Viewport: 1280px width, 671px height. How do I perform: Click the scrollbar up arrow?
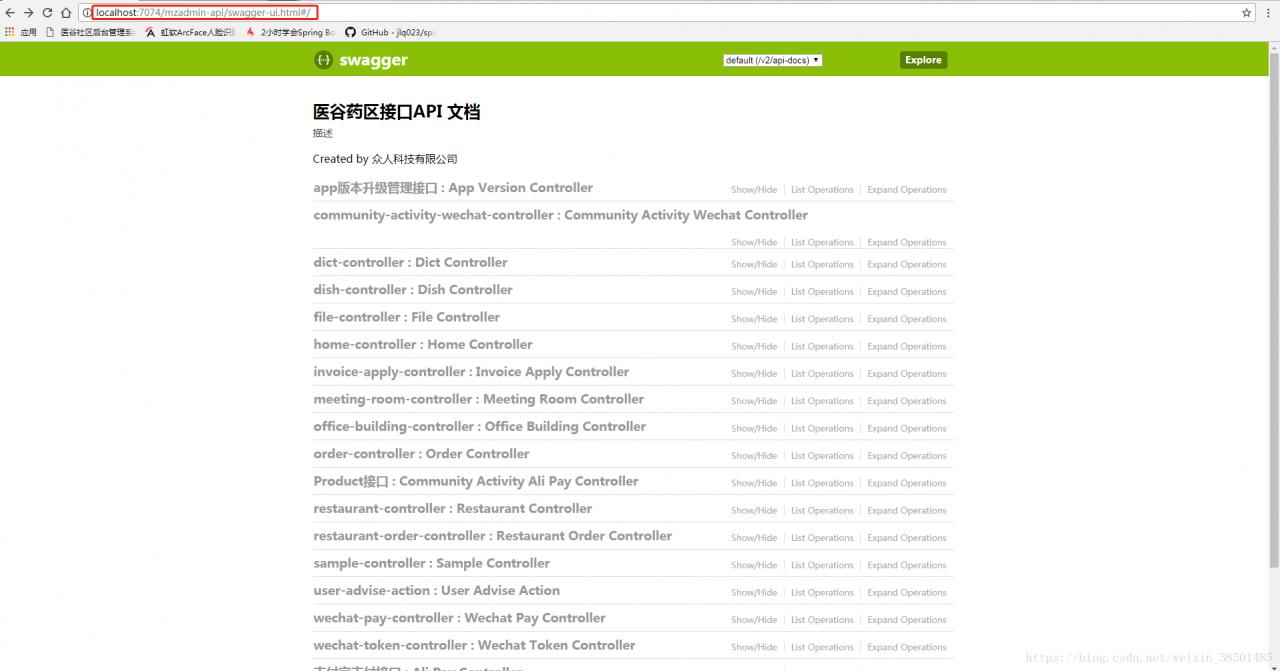[1274, 48]
